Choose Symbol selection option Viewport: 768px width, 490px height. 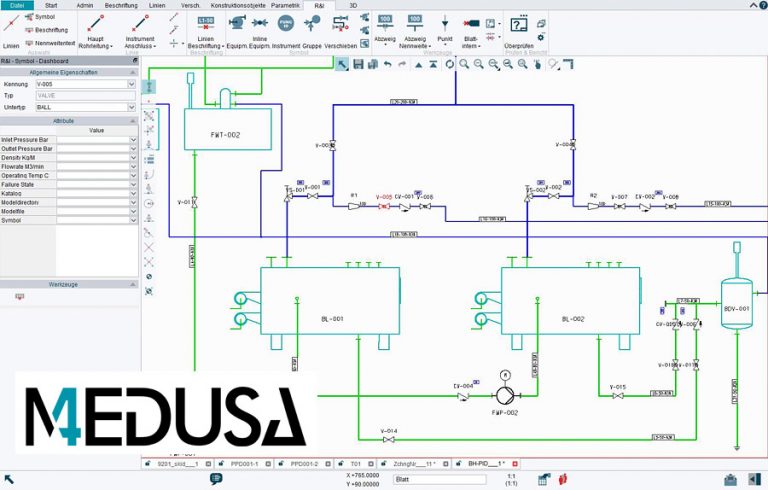coord(40,17)
